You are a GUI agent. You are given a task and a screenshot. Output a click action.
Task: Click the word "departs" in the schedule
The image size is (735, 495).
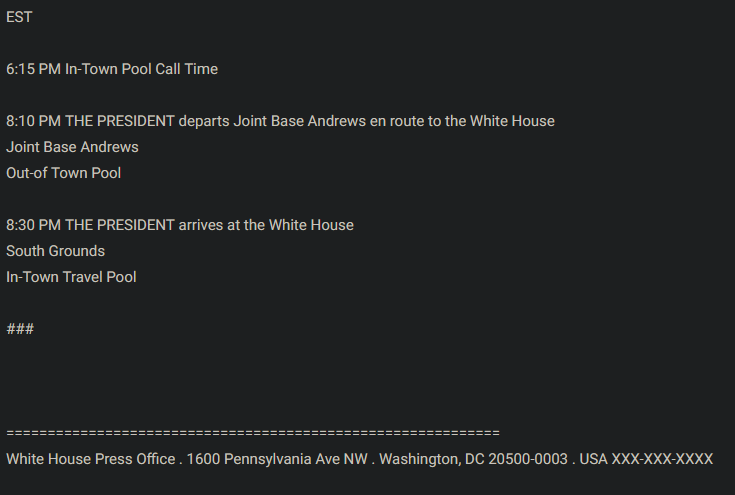point(204,121)
